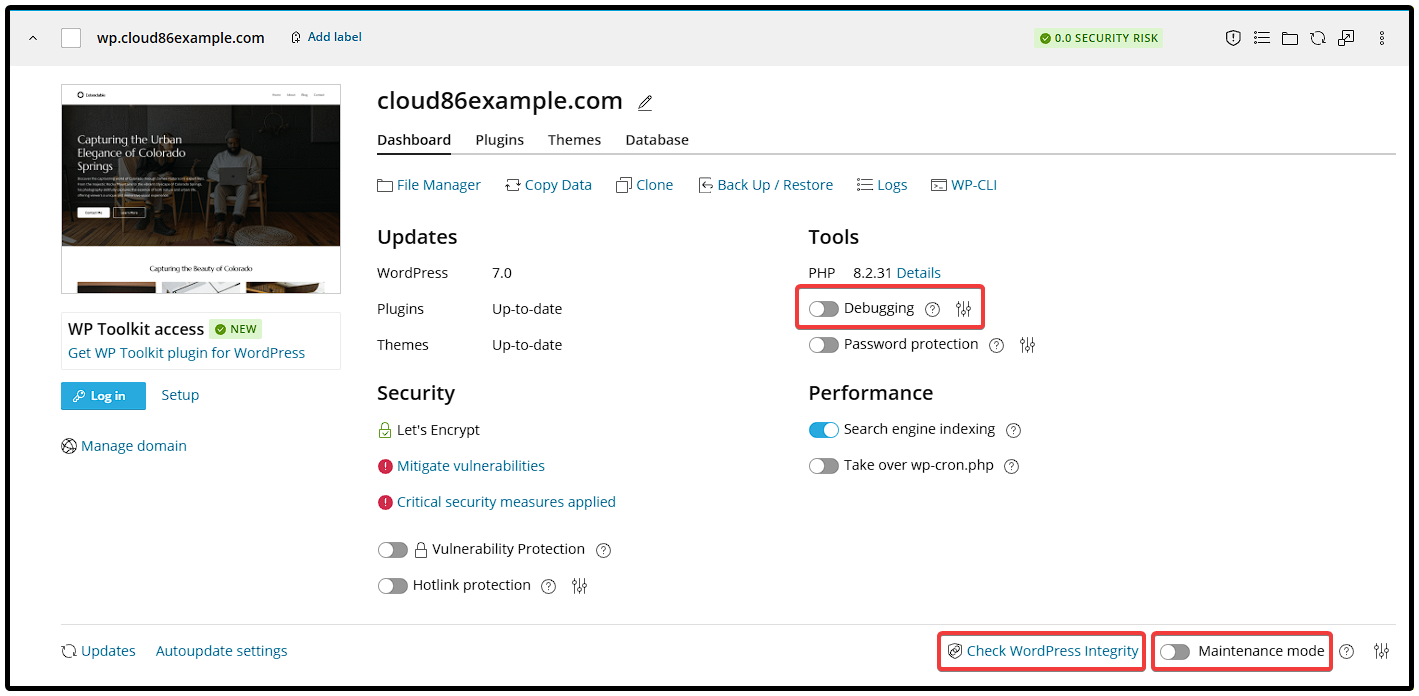
Task: Open Back Up / Restore
Action: coord(766,185)
